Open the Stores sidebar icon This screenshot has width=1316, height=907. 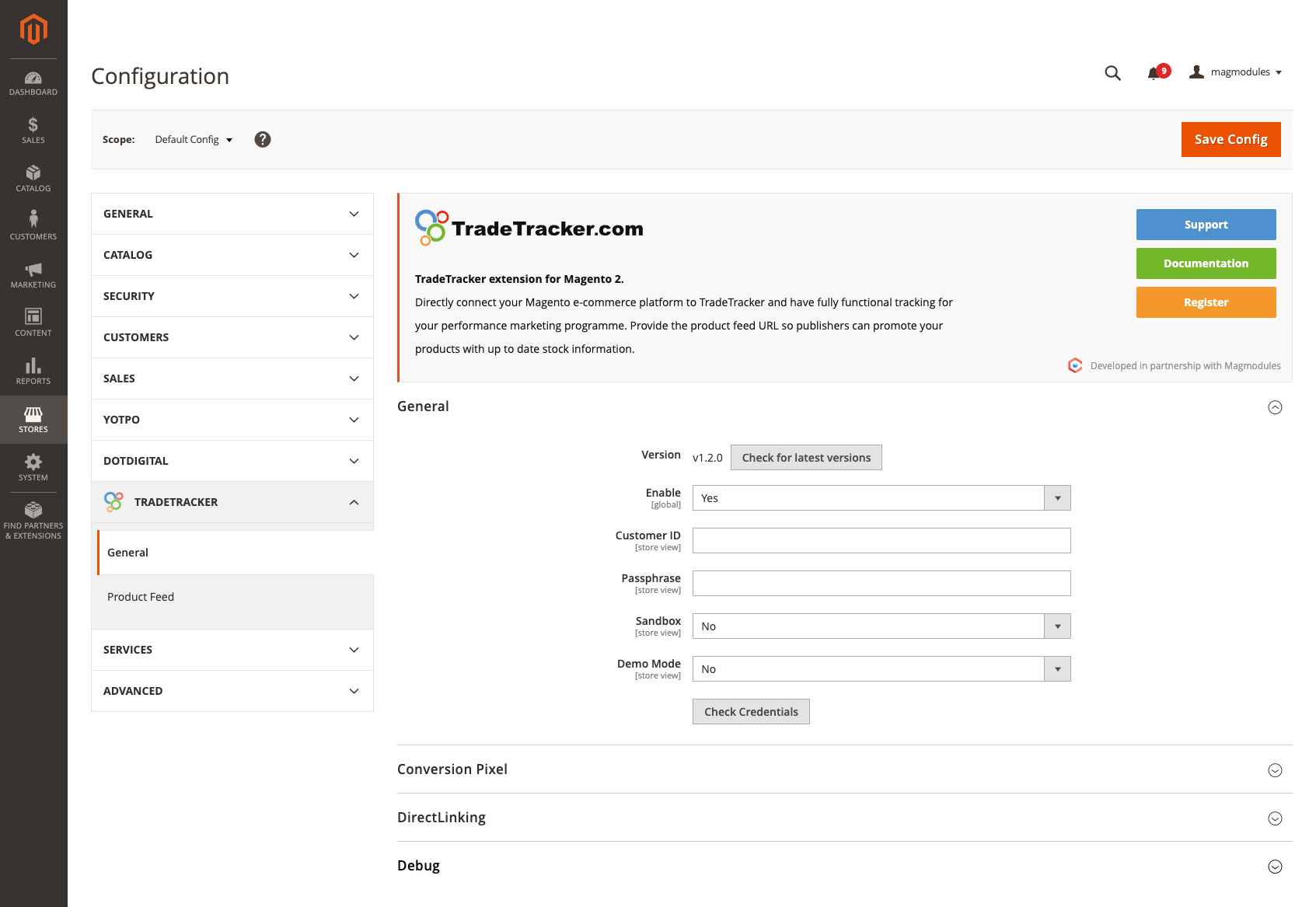coord(33,420)
